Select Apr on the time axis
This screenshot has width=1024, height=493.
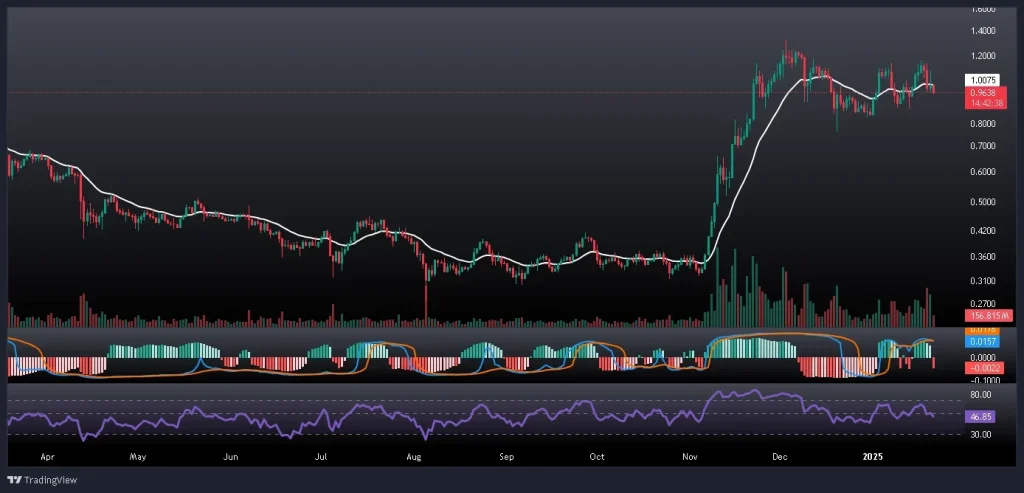click(x=46, y=455)
